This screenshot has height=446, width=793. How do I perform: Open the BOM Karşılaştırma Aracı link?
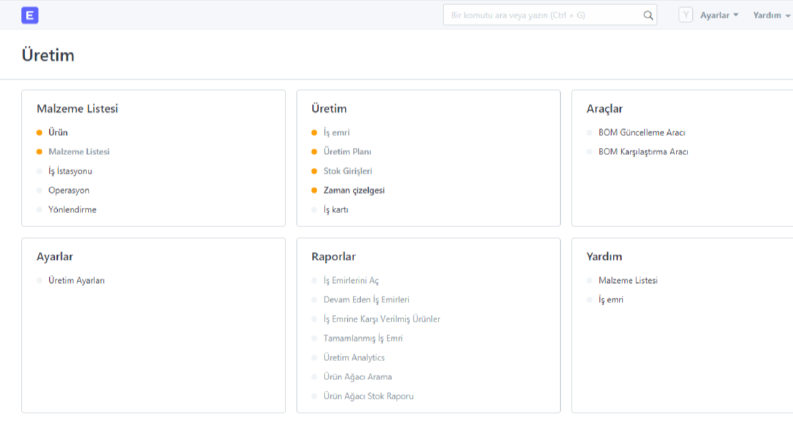click(643, 152)
